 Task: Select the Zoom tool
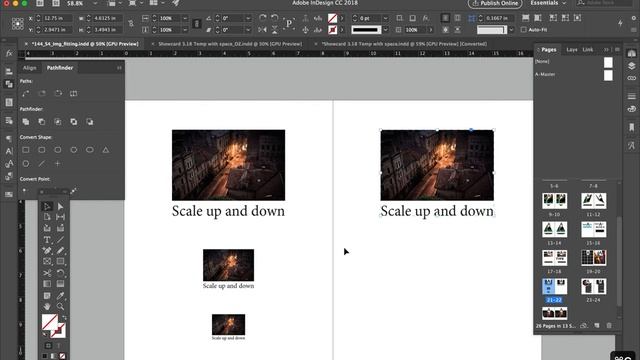[x=60, y=306]
